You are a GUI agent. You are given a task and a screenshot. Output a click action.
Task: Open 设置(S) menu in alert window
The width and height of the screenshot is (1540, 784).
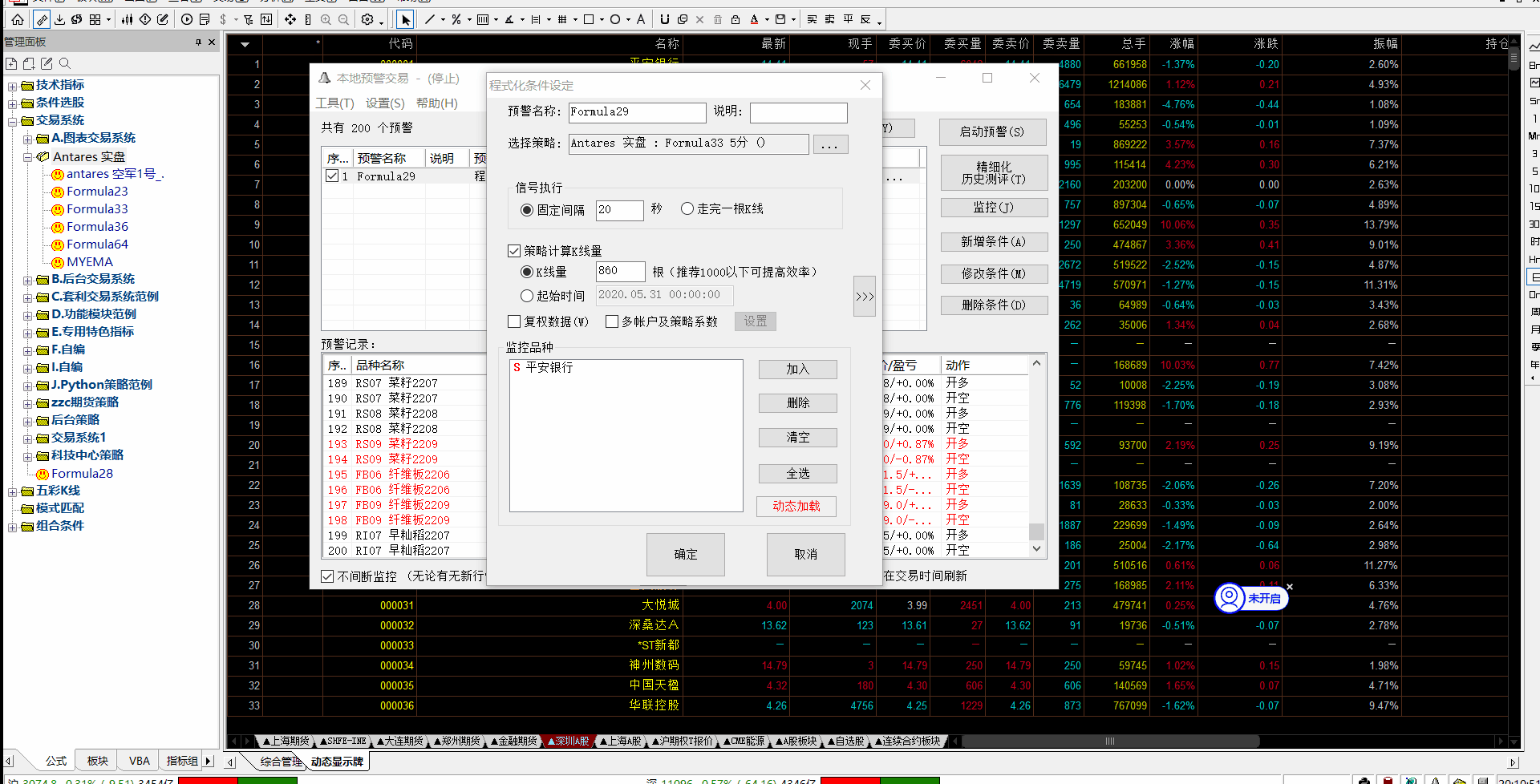pos(385,103)
